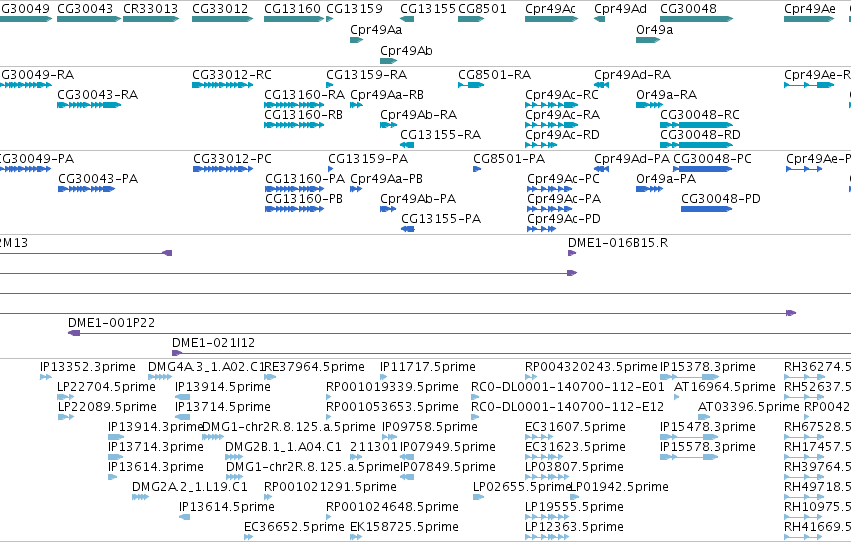
Task: Click gene feature CG13160
Action: [294, 19]
